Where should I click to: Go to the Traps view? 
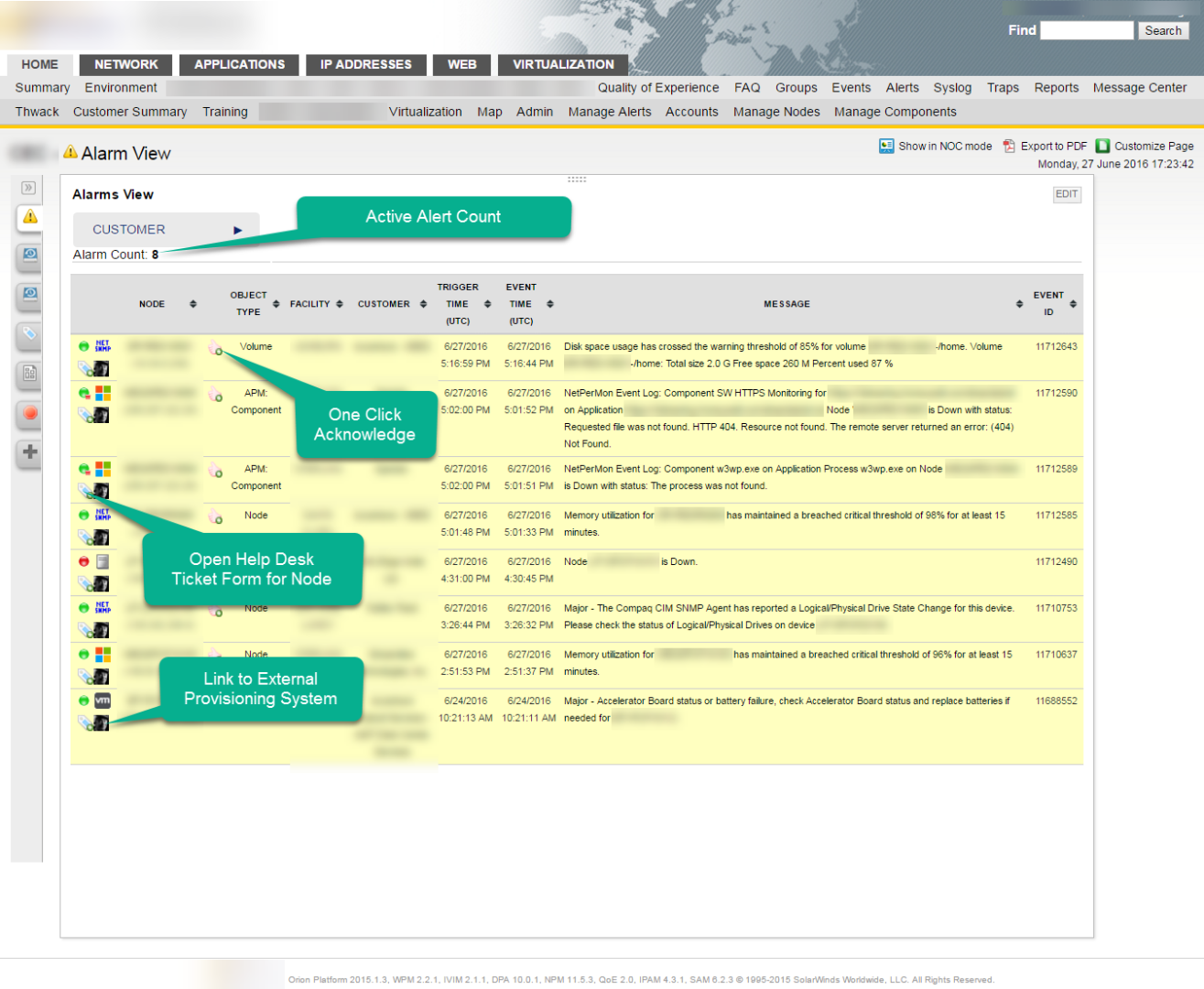[1003, 88]
